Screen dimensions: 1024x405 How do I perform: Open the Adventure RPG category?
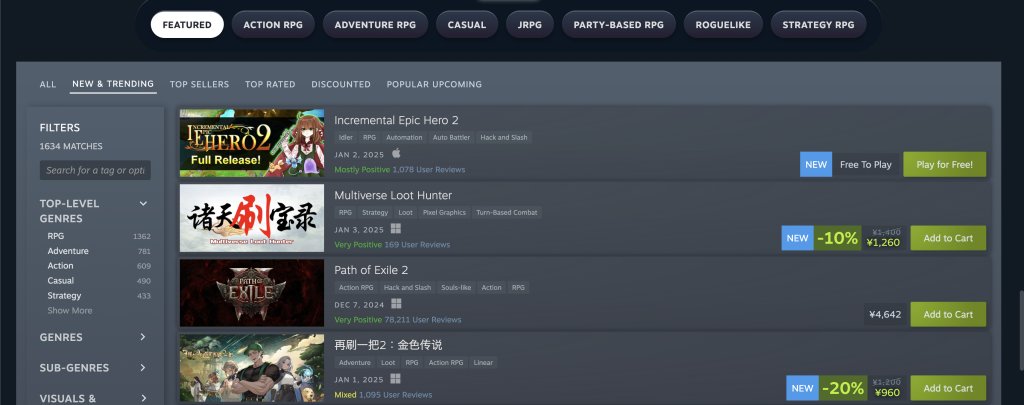[x=375, y=25]
